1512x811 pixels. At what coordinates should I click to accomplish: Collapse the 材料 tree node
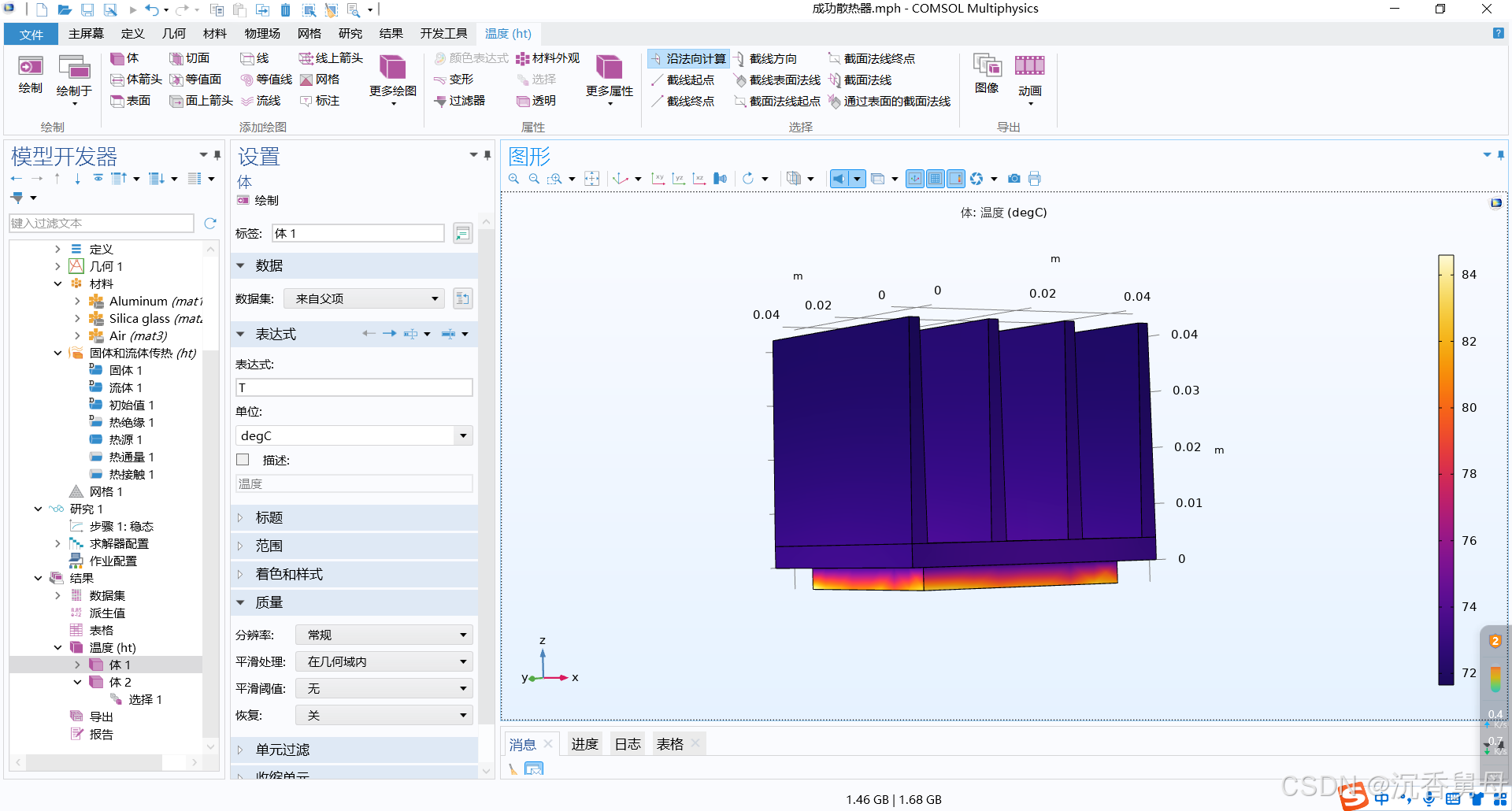pos(58,283)
